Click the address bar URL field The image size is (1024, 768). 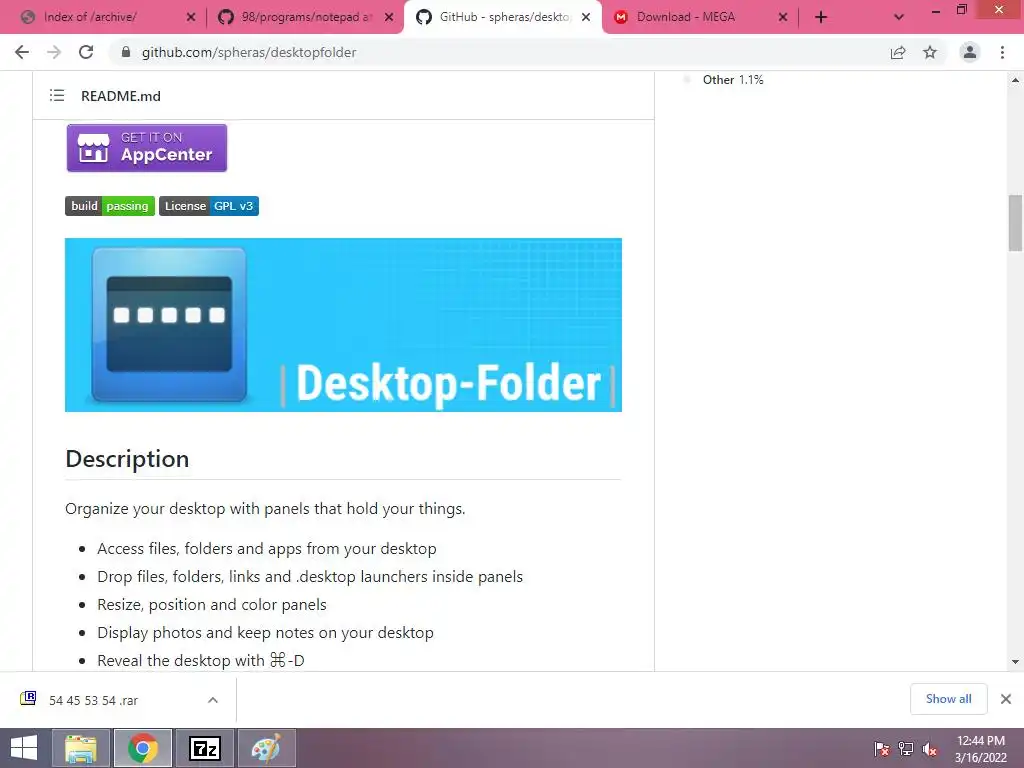point(496,52)
